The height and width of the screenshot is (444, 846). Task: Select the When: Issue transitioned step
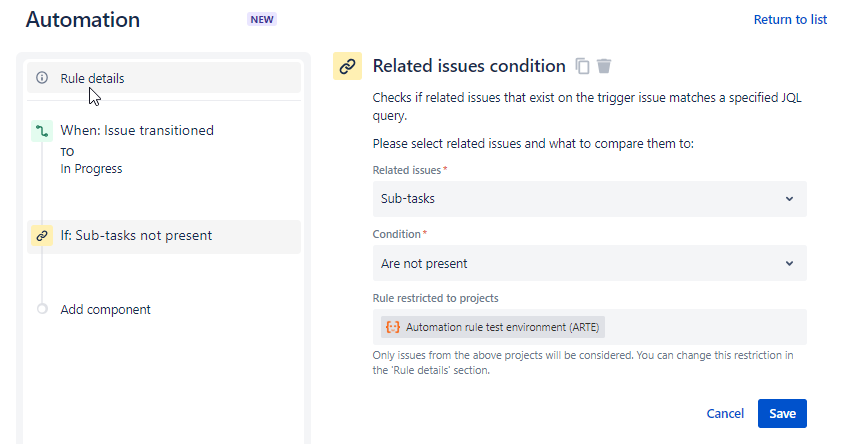137,131
